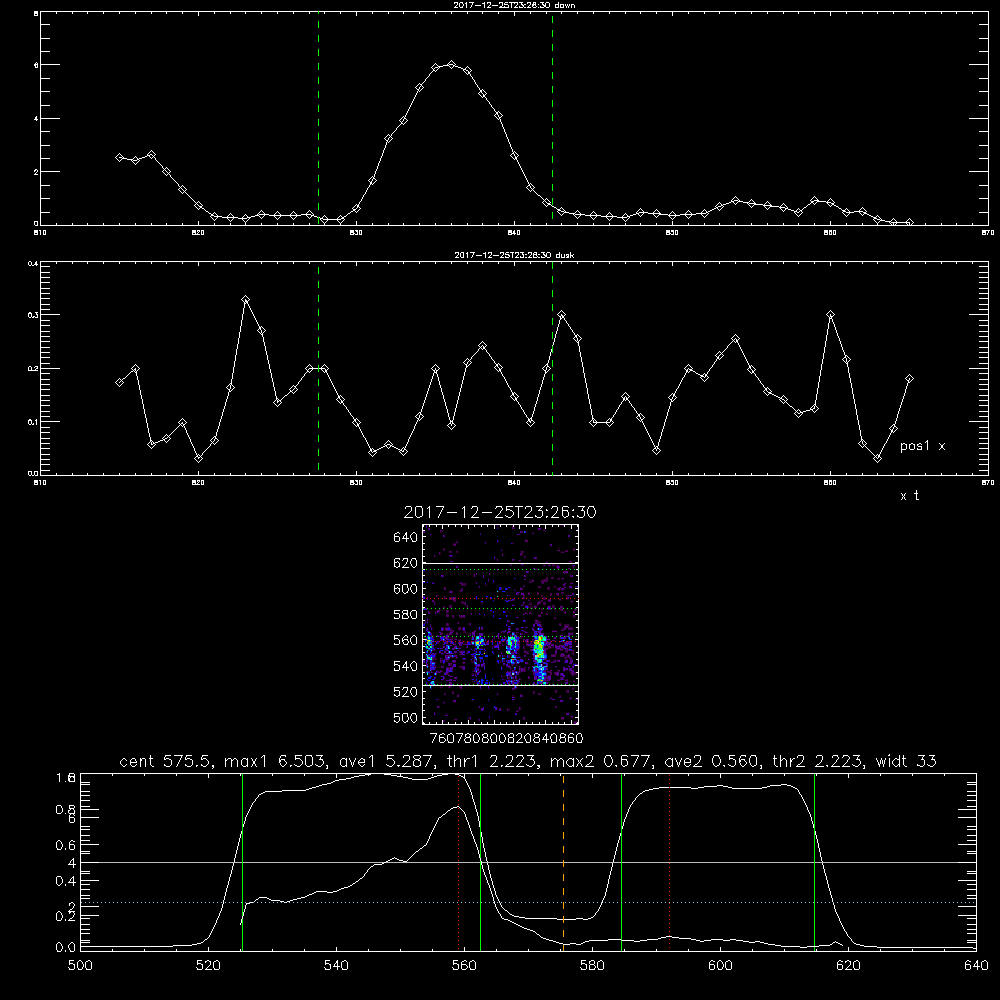Click the solid white horizontal line at level 4

pos(528,862)
